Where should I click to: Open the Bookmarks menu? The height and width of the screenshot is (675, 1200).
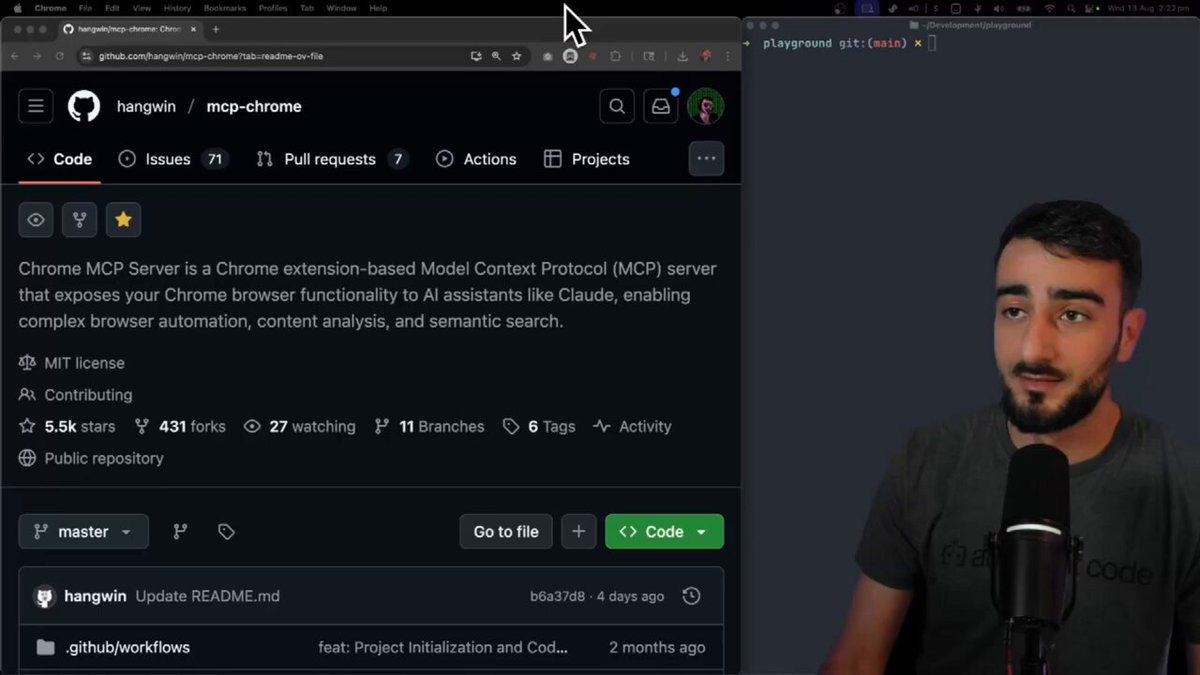[224, 8]
